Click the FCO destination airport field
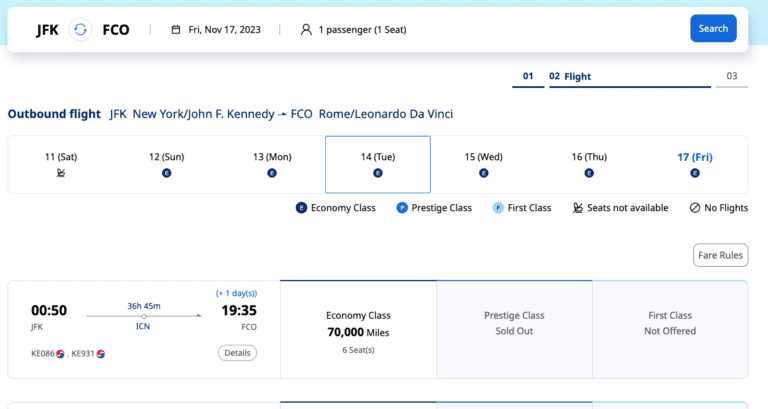The width and height of the screenshot is (768, 409). [x=116, y=29]
